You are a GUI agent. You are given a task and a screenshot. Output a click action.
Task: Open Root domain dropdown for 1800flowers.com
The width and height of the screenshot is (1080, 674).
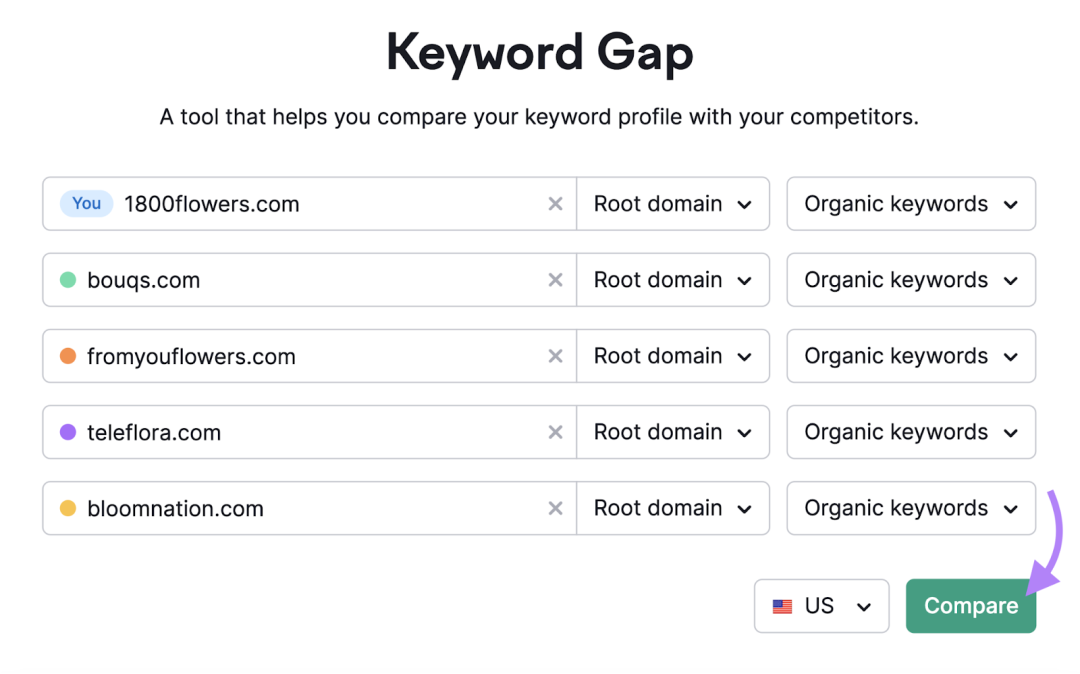click(x=673, y=204)
